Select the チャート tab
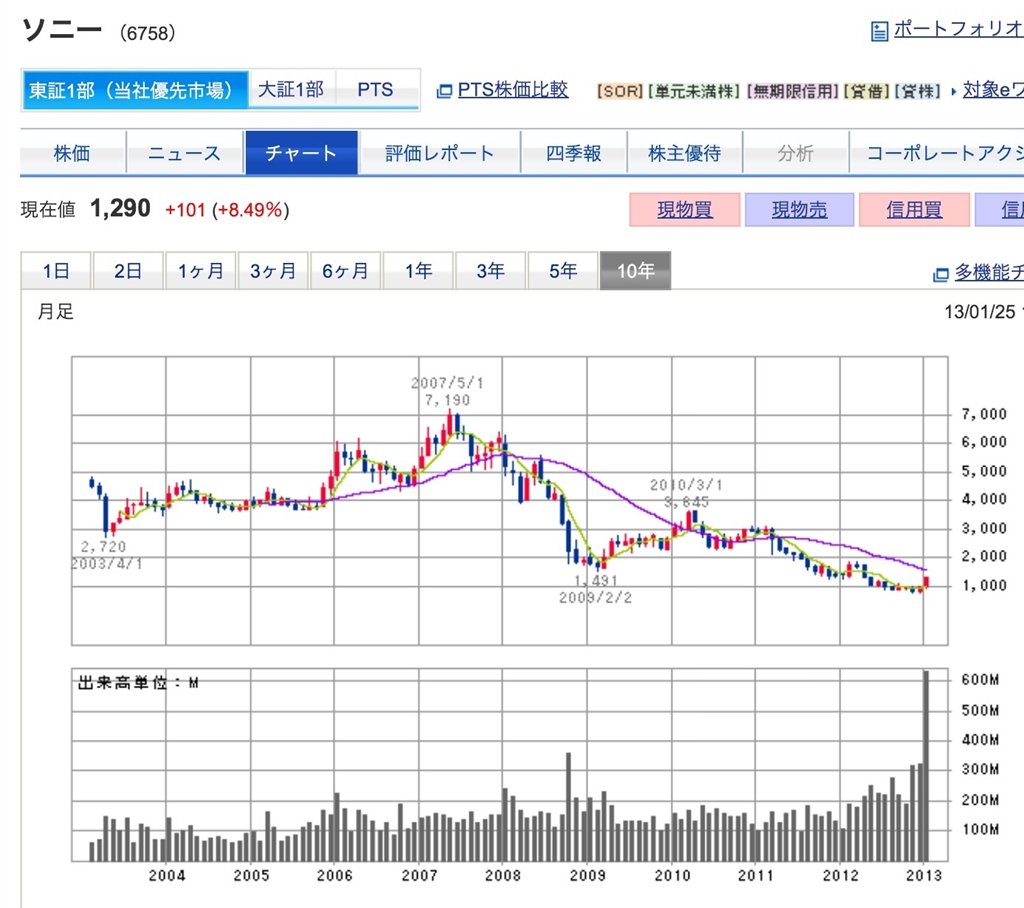This screenshot has height=908, width=1024. coord(301,153)
